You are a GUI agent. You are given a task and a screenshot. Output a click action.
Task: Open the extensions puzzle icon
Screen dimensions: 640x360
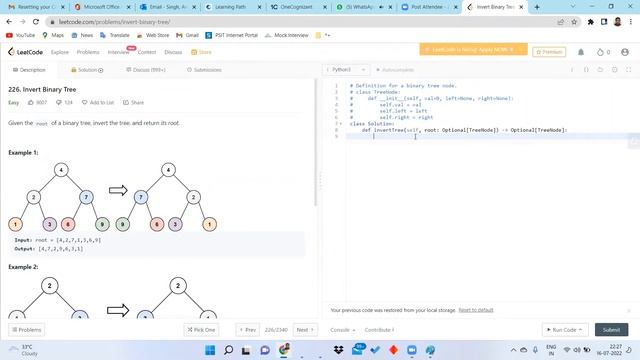tap(590, 22)
